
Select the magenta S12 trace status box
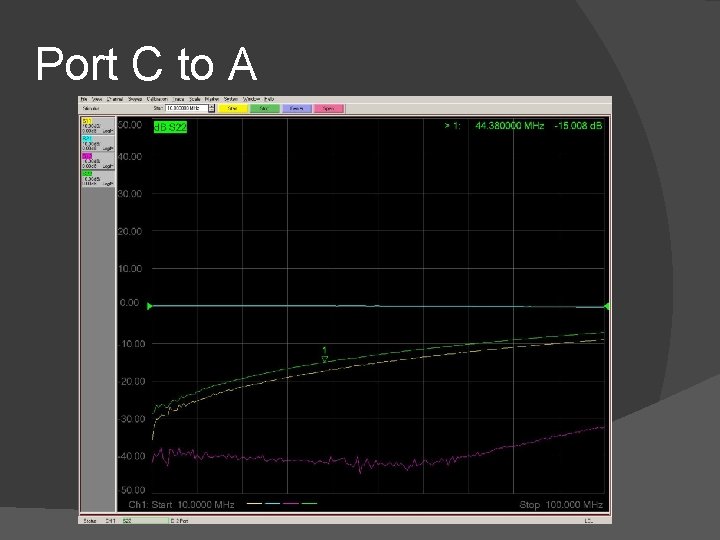click(98, 161)
